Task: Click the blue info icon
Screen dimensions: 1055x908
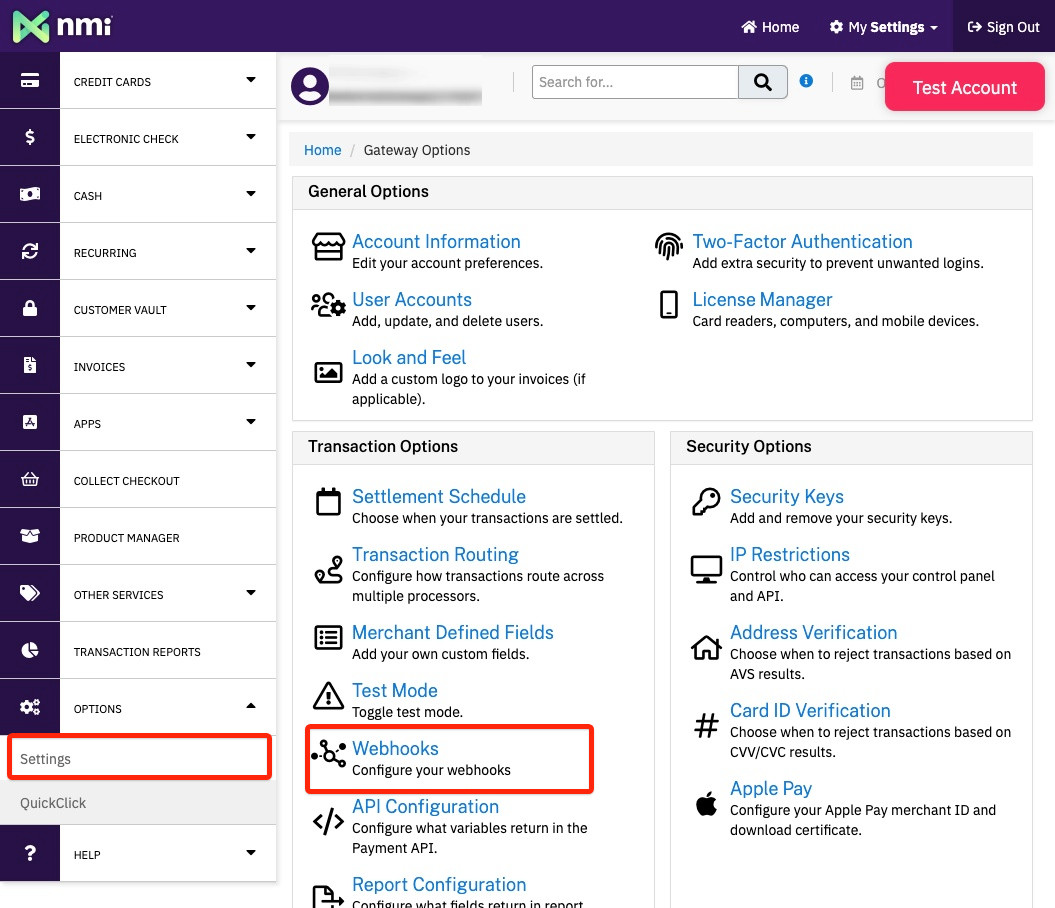Action: coord(806,81)
